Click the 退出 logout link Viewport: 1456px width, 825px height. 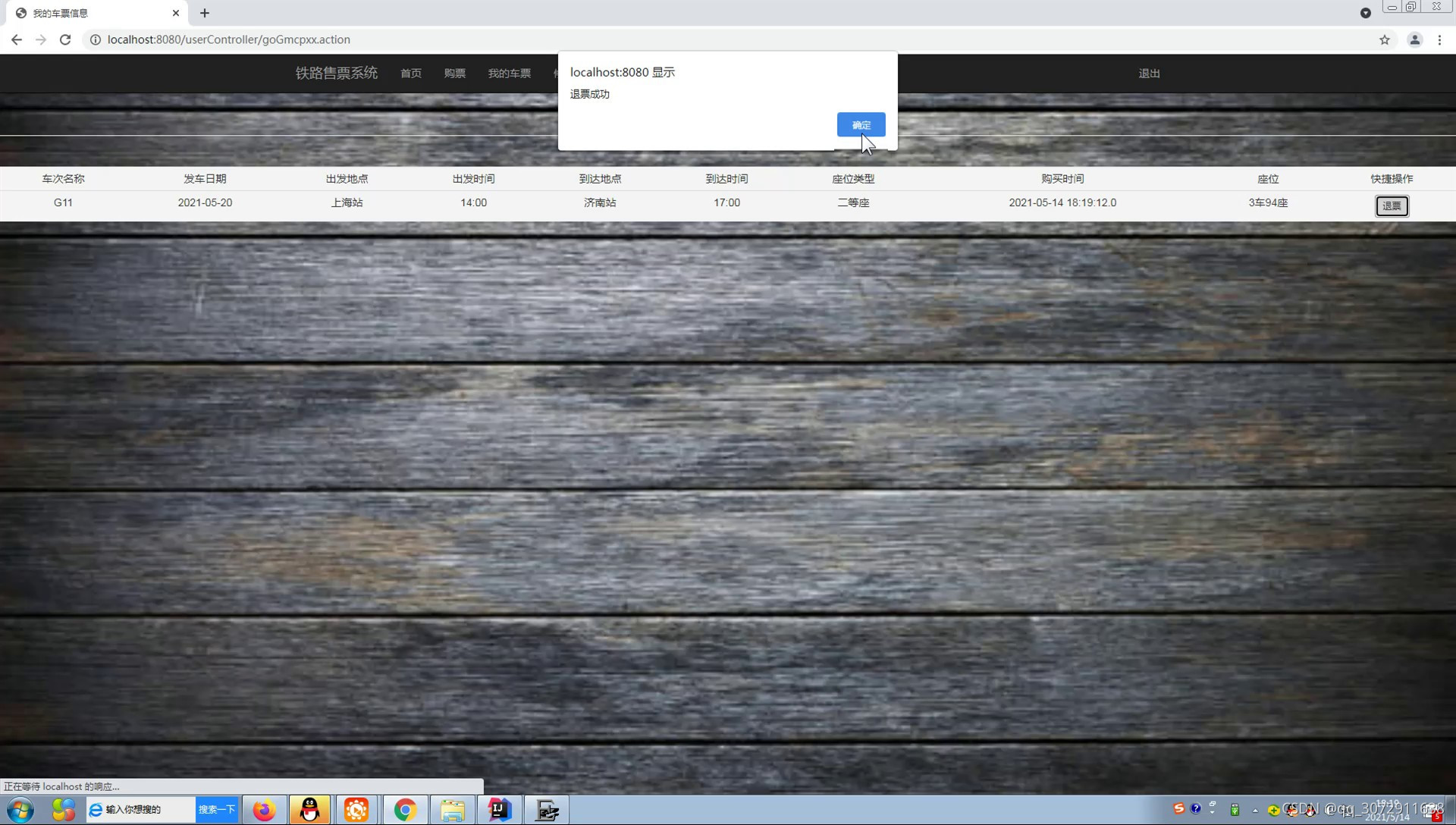(x=1149, y=74)
